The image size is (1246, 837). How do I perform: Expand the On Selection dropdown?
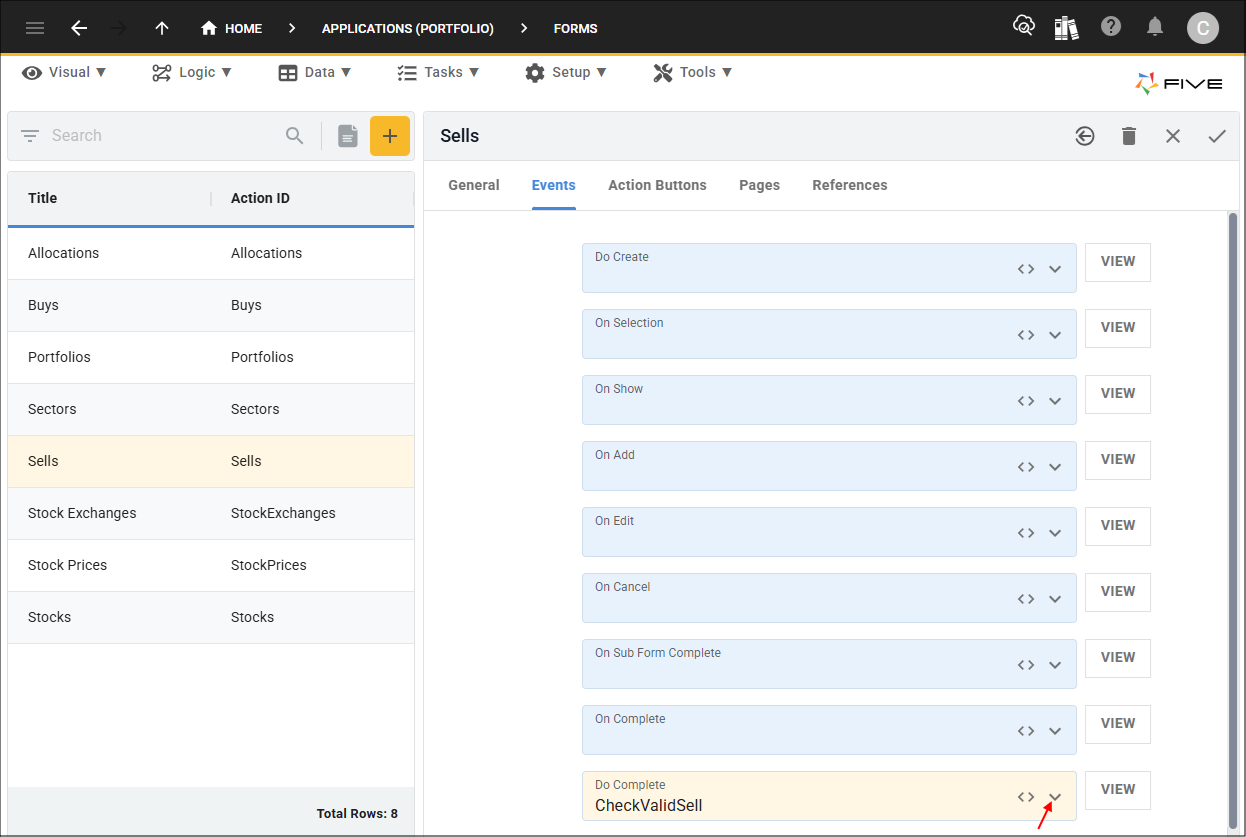click(x=1055, y=335)
